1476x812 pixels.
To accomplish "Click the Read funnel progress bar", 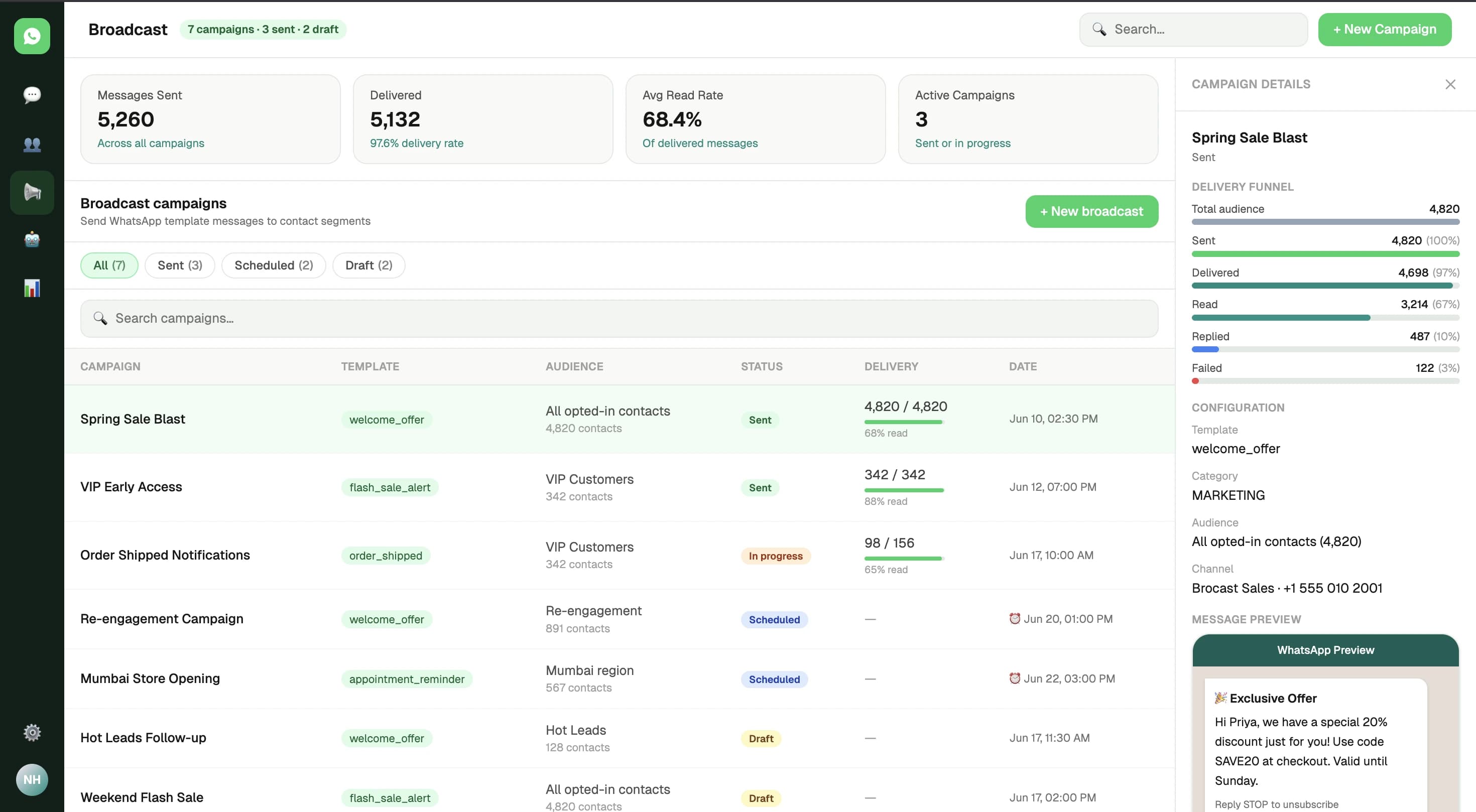I will tap(1325, 317).
